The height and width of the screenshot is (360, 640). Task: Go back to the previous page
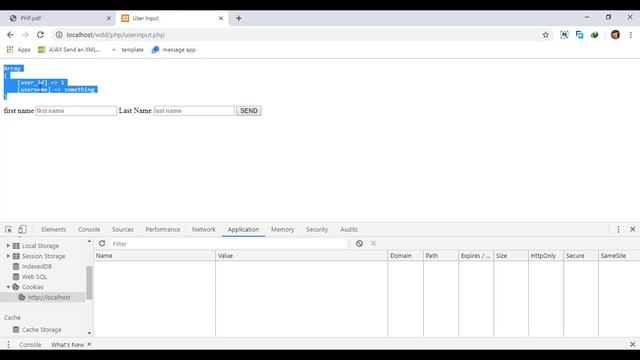(x=10, y=35)
